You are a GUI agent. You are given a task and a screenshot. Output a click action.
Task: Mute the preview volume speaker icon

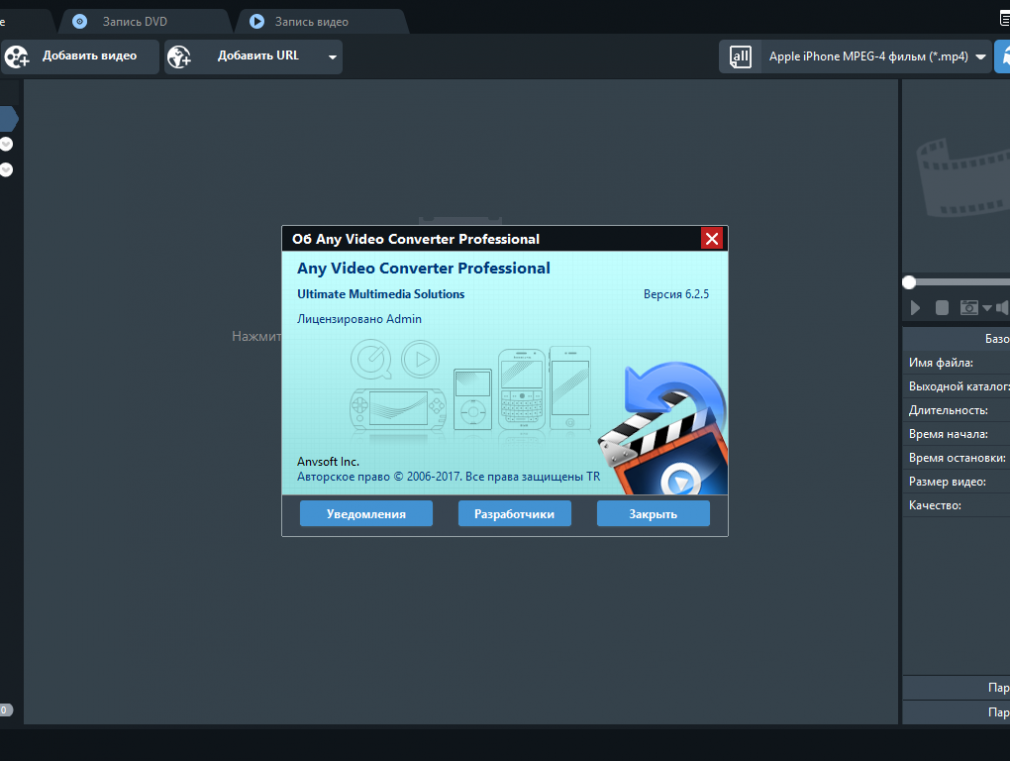pos(1002,308)
